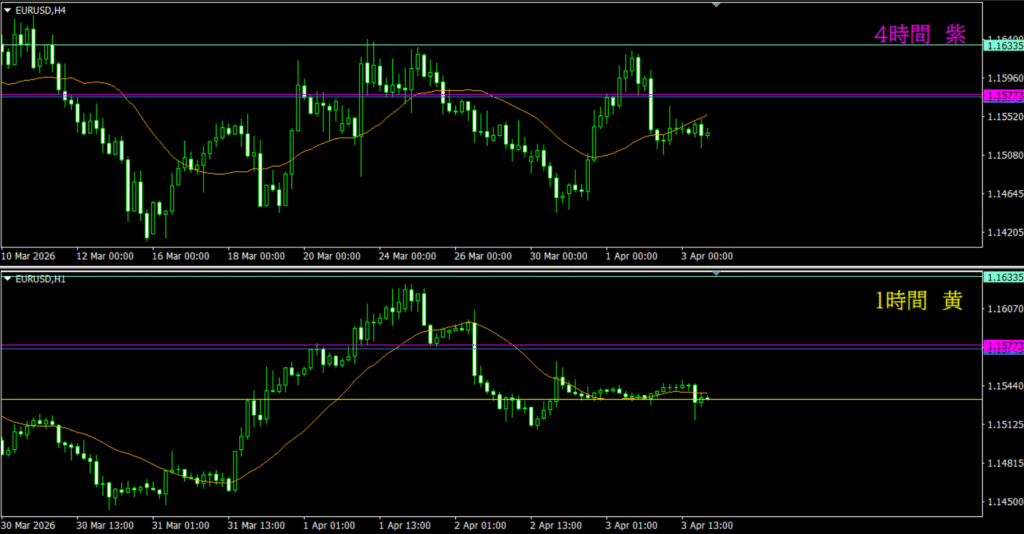This screenshot has width=1024, height=534.
Task: Select the green 1.16335 price label on H1 chart
Action: [x=1003, y=277]
